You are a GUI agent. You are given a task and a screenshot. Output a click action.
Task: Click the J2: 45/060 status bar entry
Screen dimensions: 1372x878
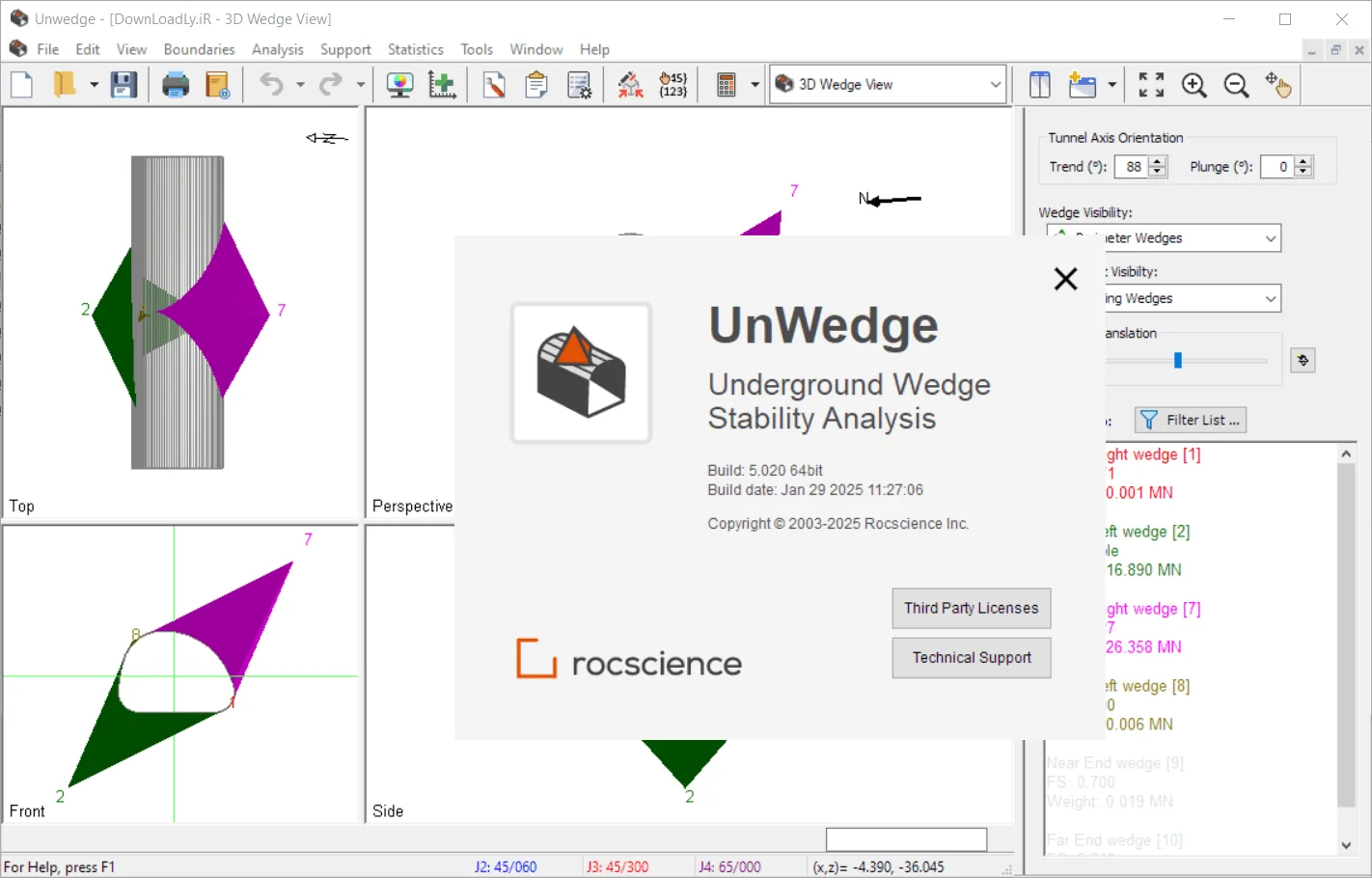click(506, 867)
